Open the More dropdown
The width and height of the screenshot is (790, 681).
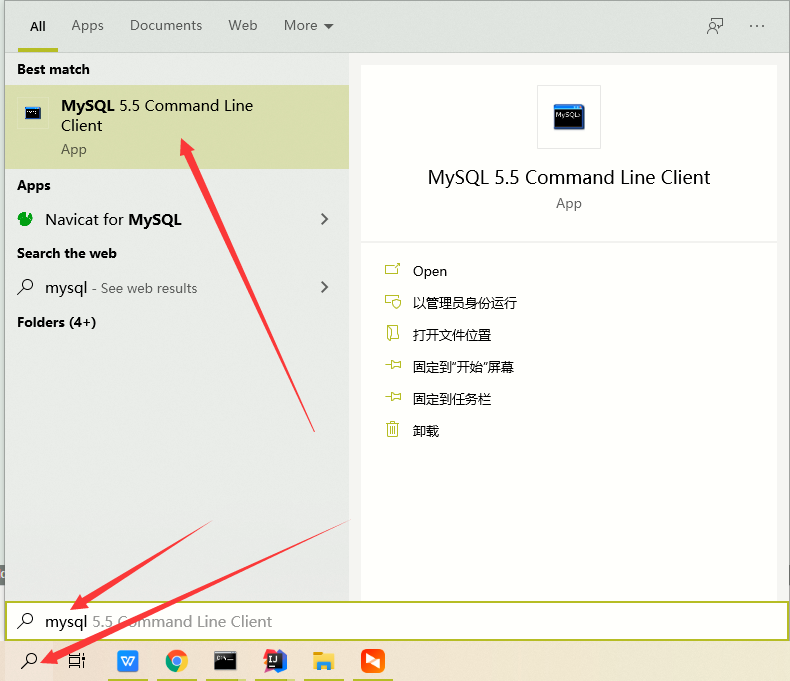(308, 25)
